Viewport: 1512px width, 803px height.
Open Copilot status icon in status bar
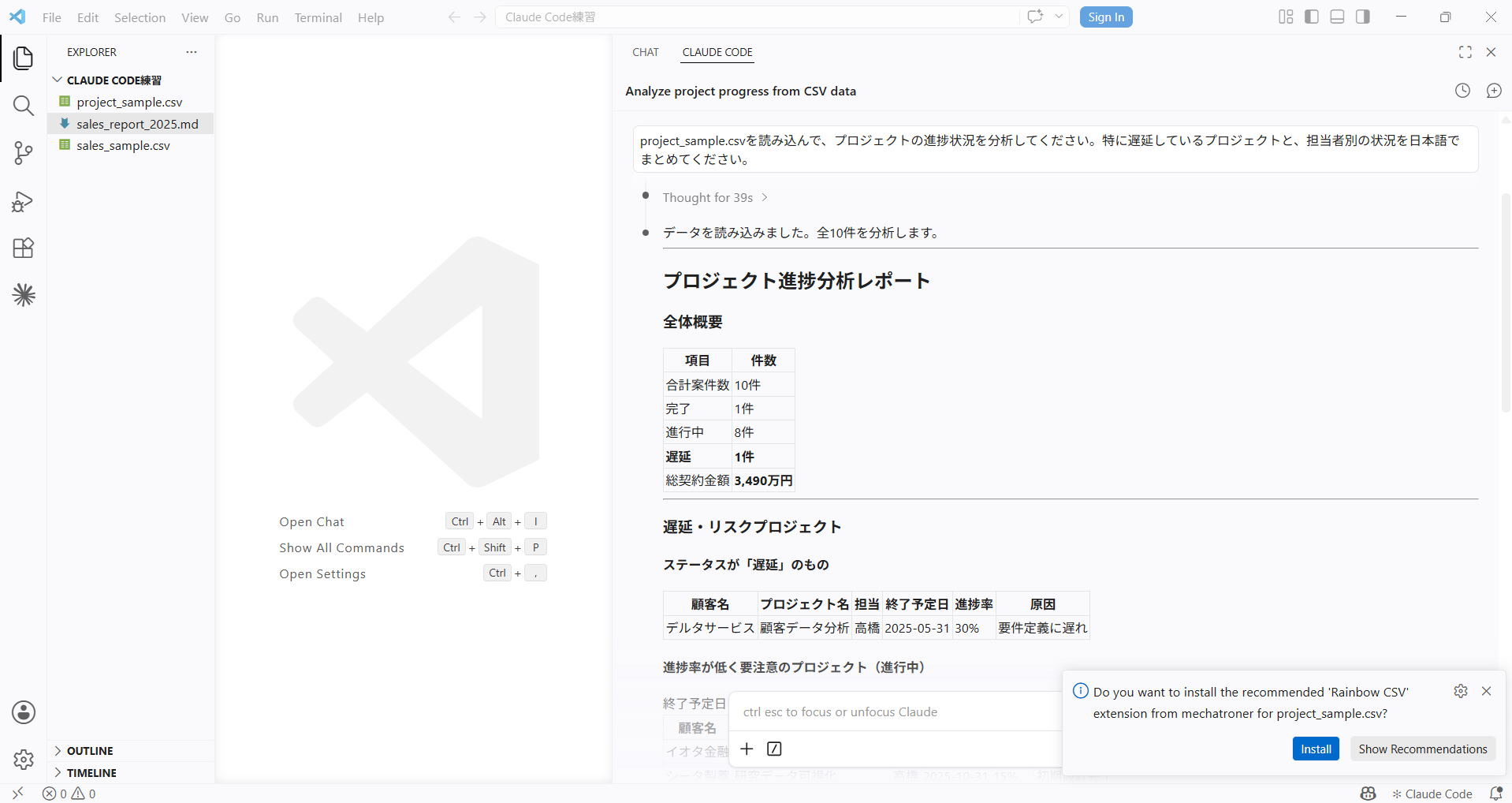coord(1368,794)
